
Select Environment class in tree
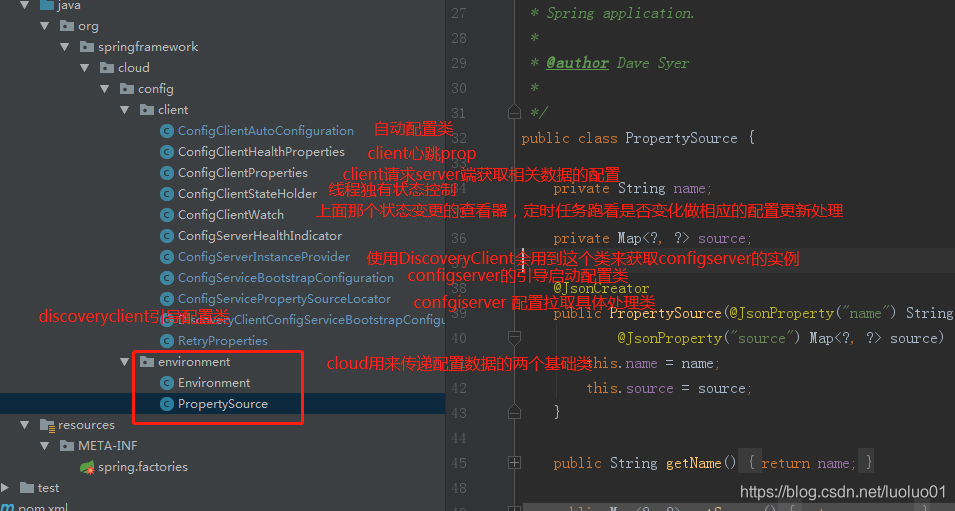(214, 383)
